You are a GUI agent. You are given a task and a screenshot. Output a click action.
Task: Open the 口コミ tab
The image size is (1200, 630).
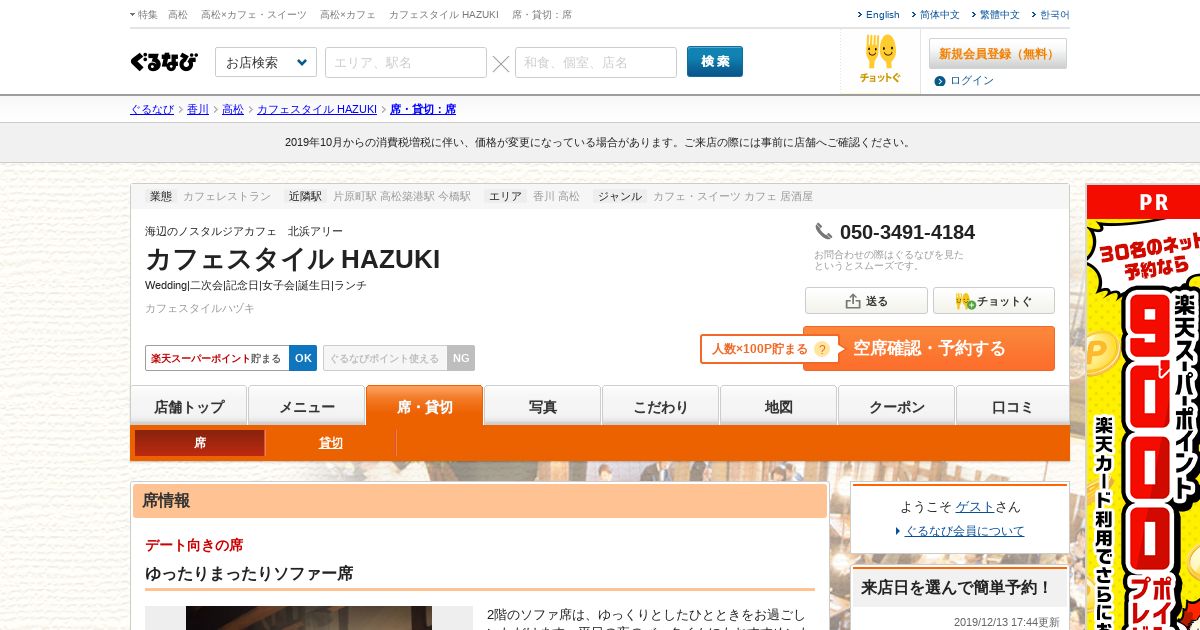pos(1012,407)
